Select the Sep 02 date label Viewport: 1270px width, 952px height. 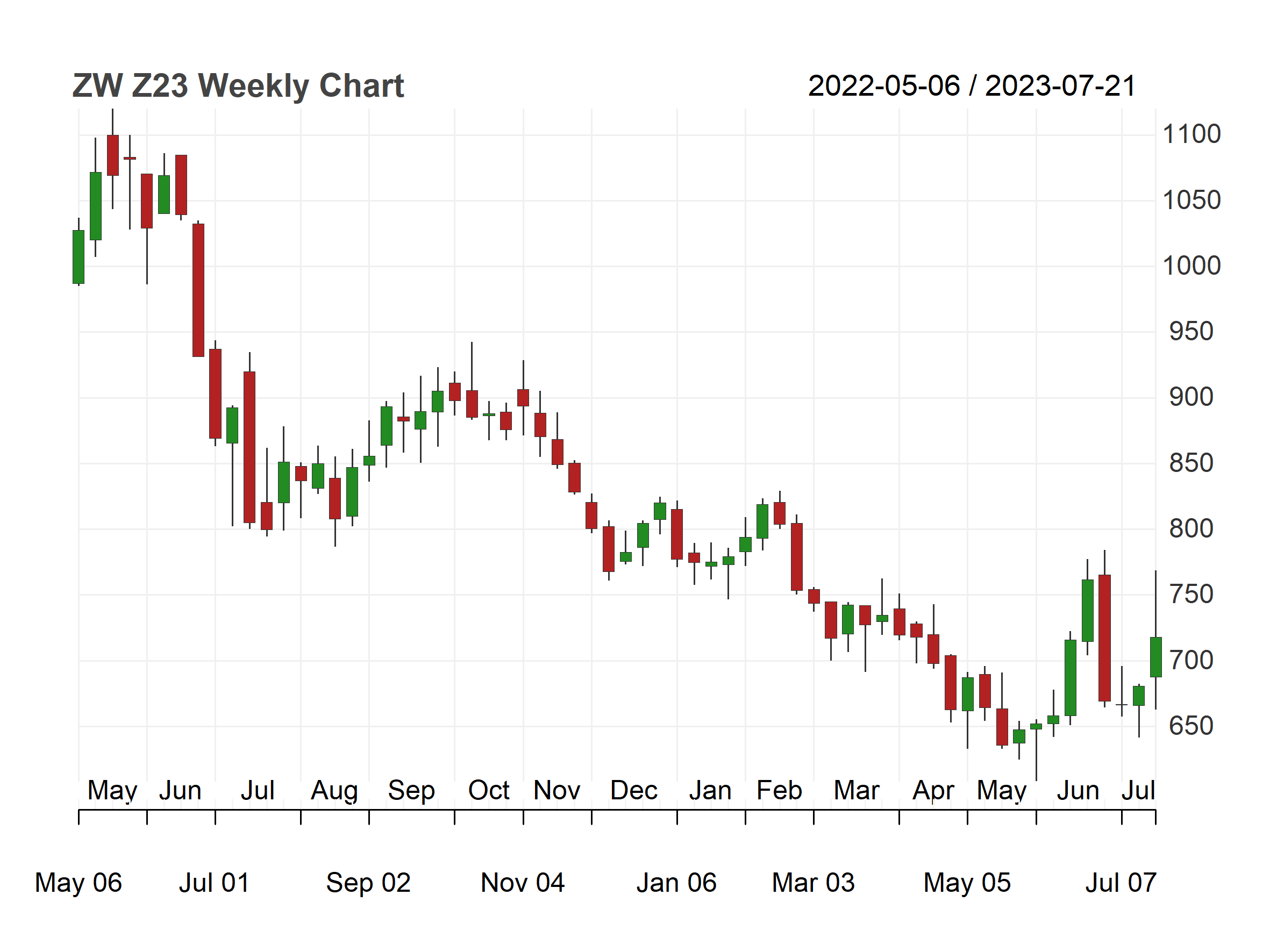coord(369,883)
